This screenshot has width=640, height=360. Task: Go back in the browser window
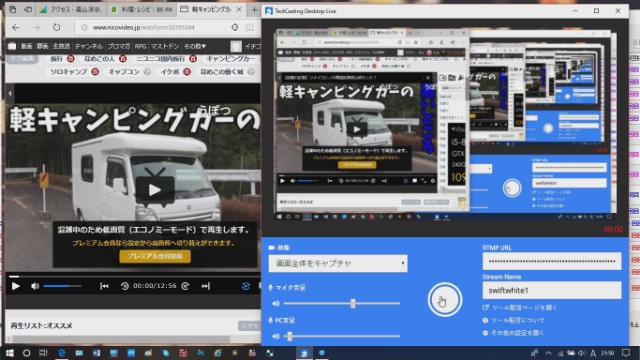click(16, 27)
